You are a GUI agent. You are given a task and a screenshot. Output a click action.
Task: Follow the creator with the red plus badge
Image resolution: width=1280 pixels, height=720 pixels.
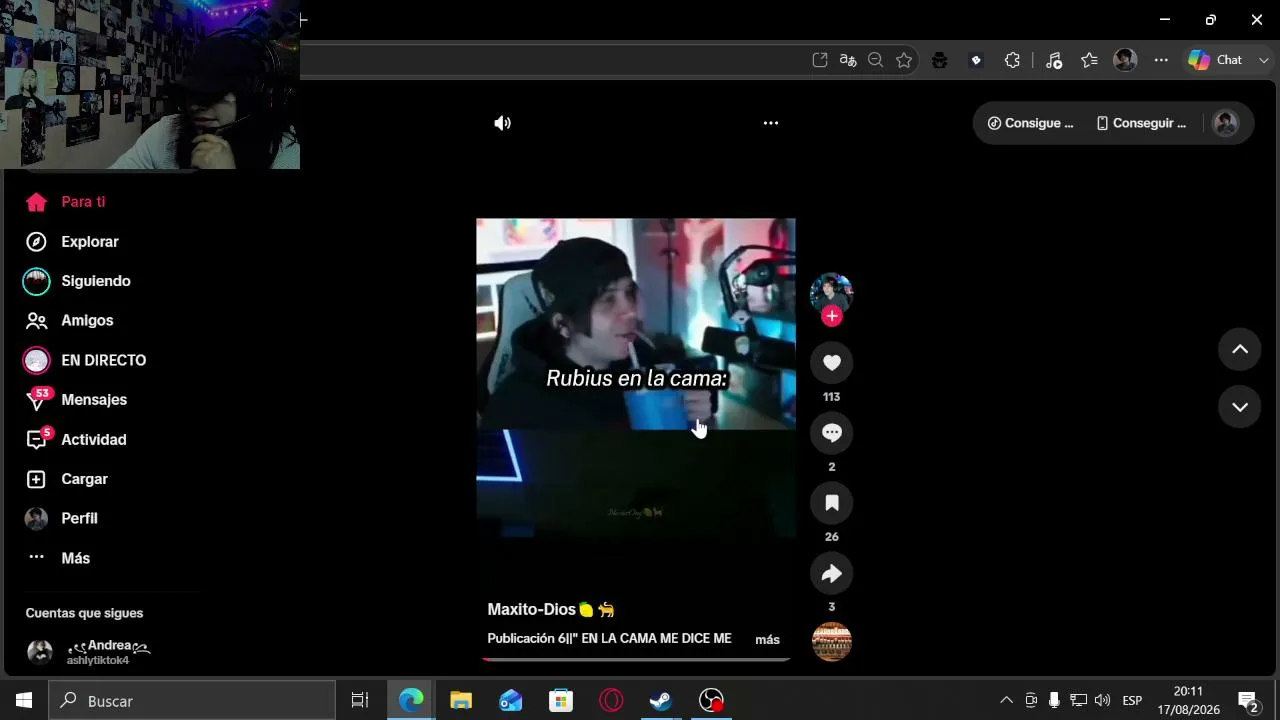click(x=831, y=316)
